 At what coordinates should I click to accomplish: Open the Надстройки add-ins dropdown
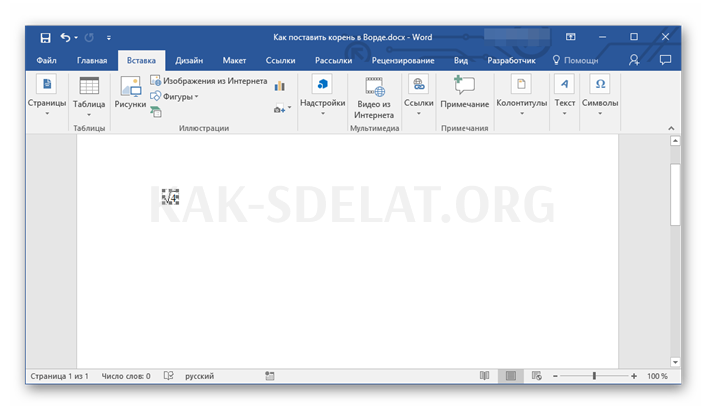[322, 96]
